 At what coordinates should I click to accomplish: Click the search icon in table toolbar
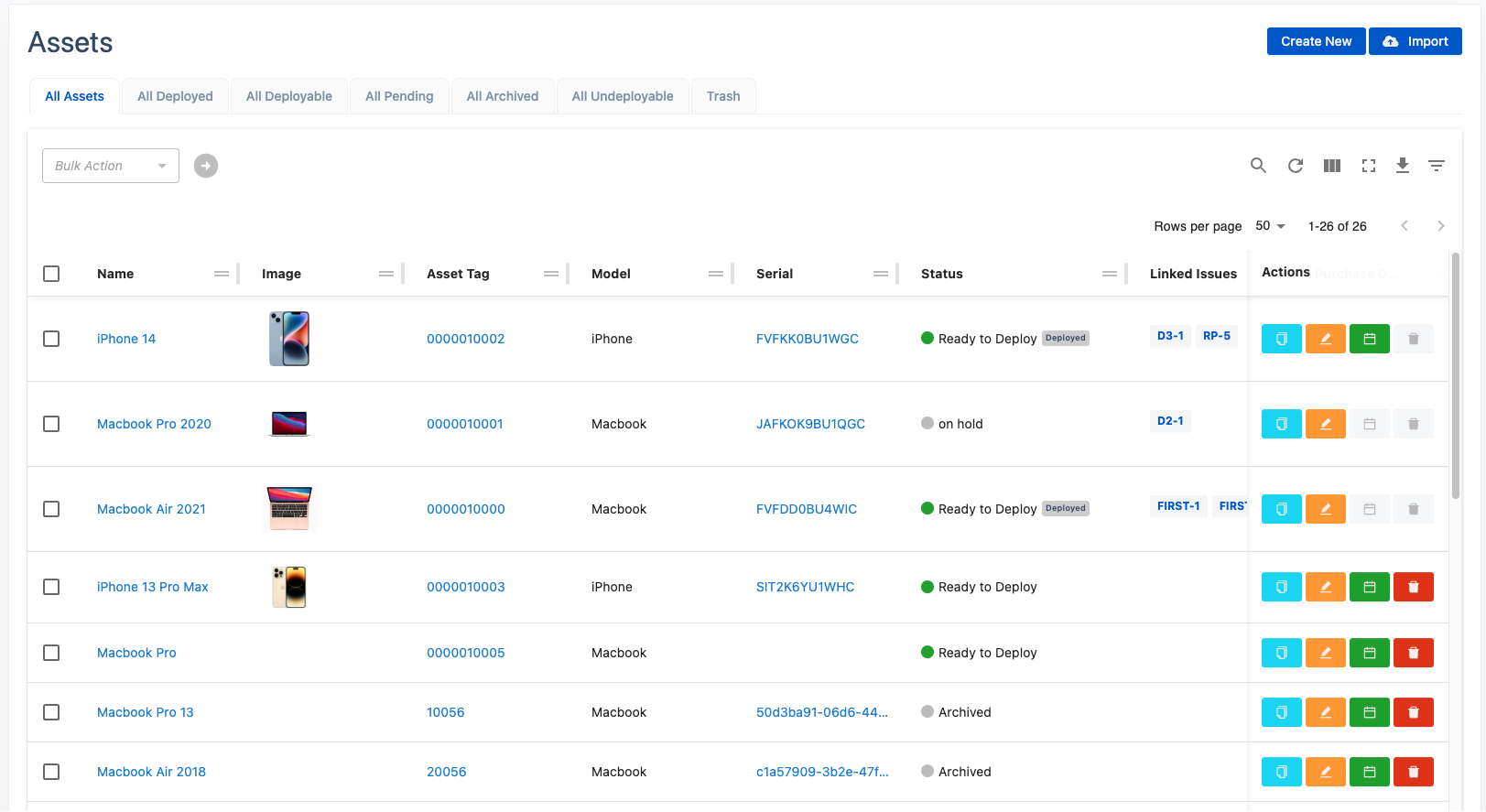pos(1258,166)
